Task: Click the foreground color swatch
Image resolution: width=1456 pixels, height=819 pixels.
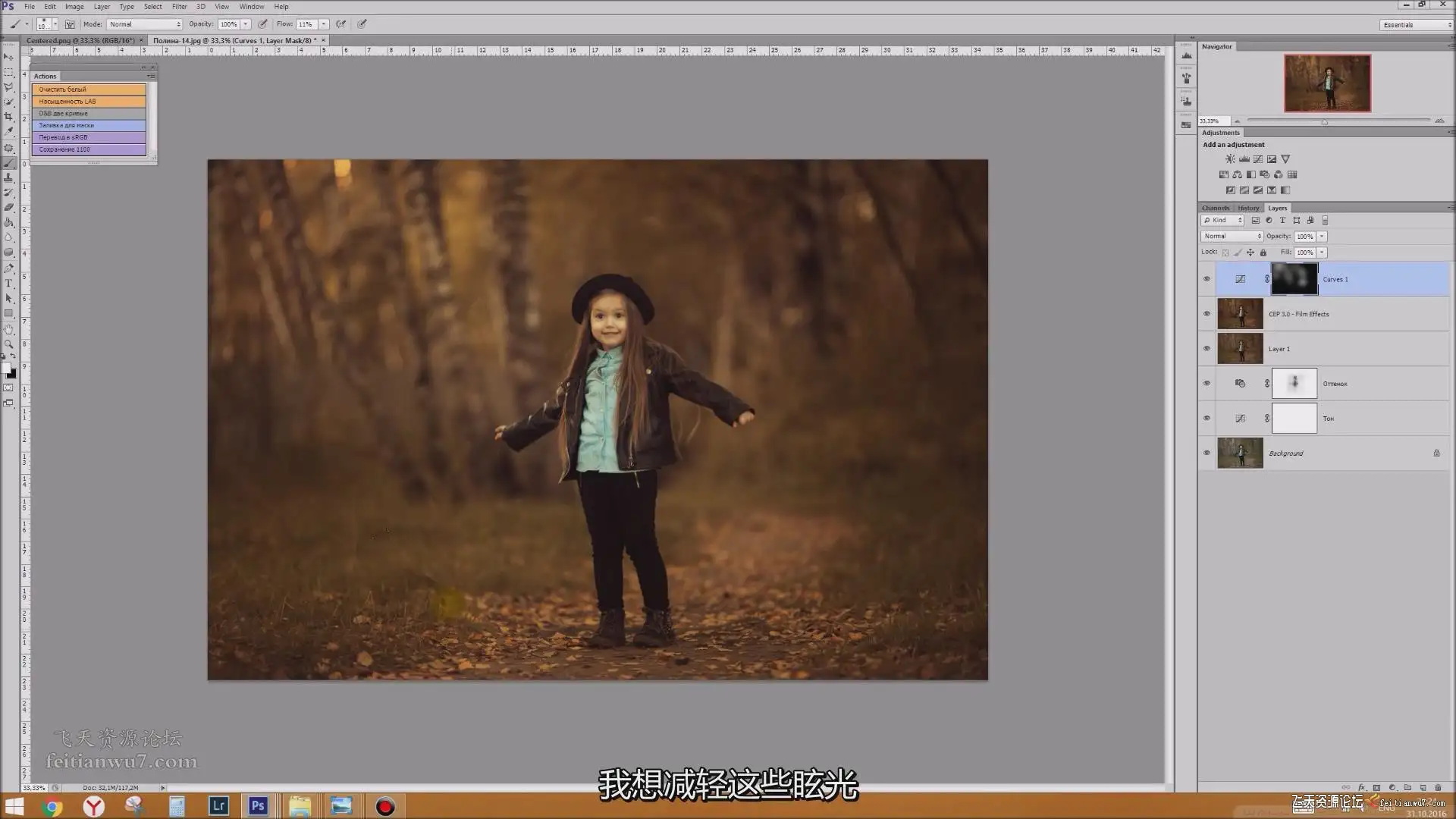Action: tap(6, 368)
